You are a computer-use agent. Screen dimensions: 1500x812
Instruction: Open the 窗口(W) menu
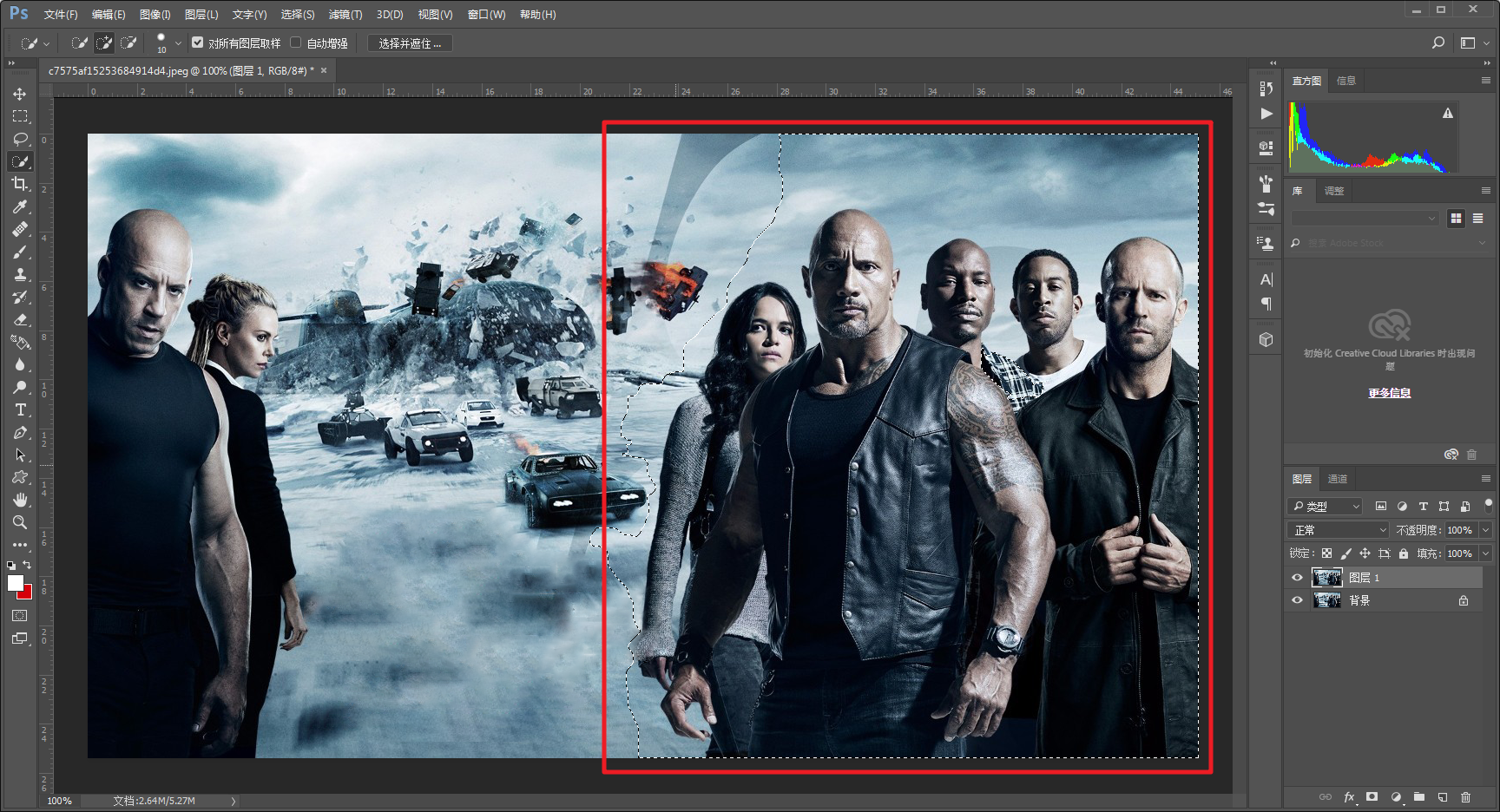tap(486, 15)
